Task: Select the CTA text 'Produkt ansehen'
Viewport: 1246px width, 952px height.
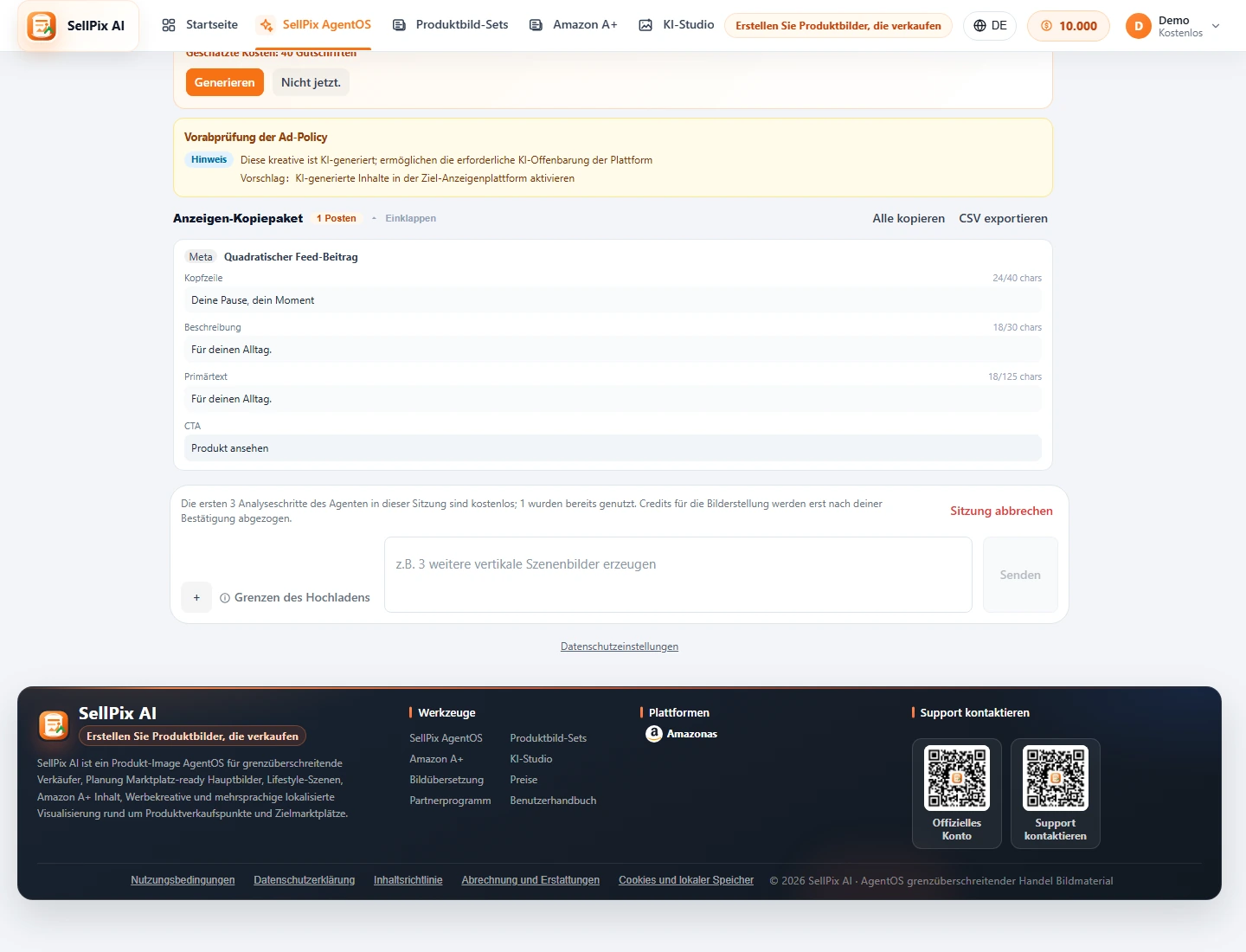Action: tap(229, 448)
